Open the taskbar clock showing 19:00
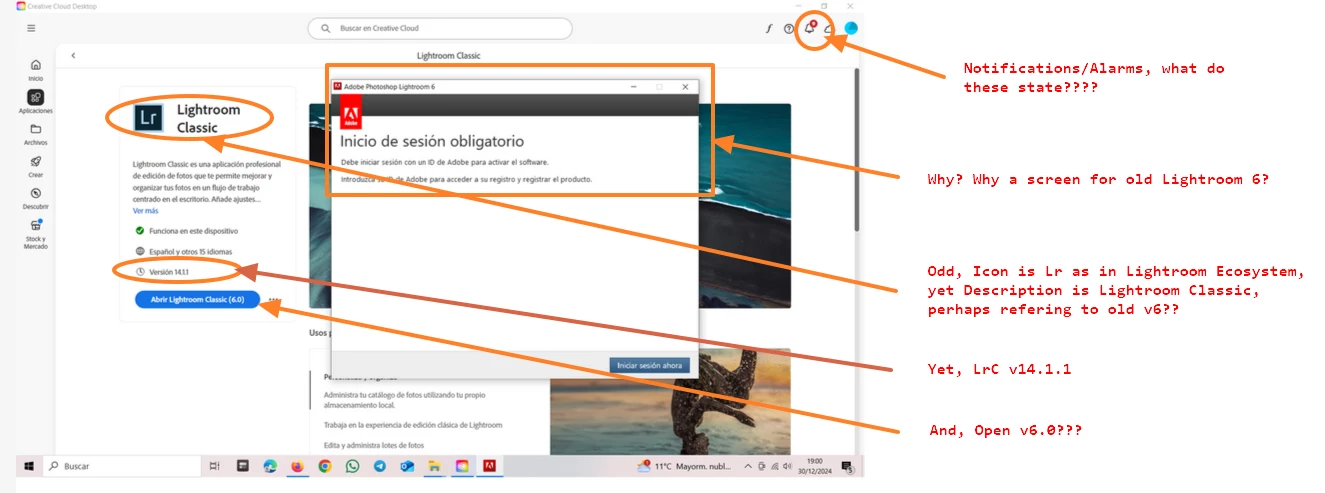The image size is (1325, 493). click(x=814, y=466)
